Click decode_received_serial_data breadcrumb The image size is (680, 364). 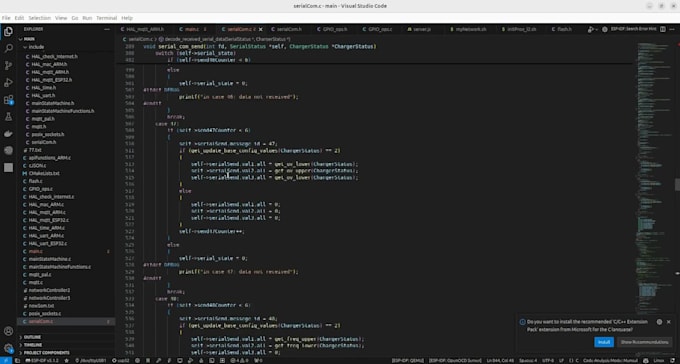pyautogui.click(x=224, y=39)
